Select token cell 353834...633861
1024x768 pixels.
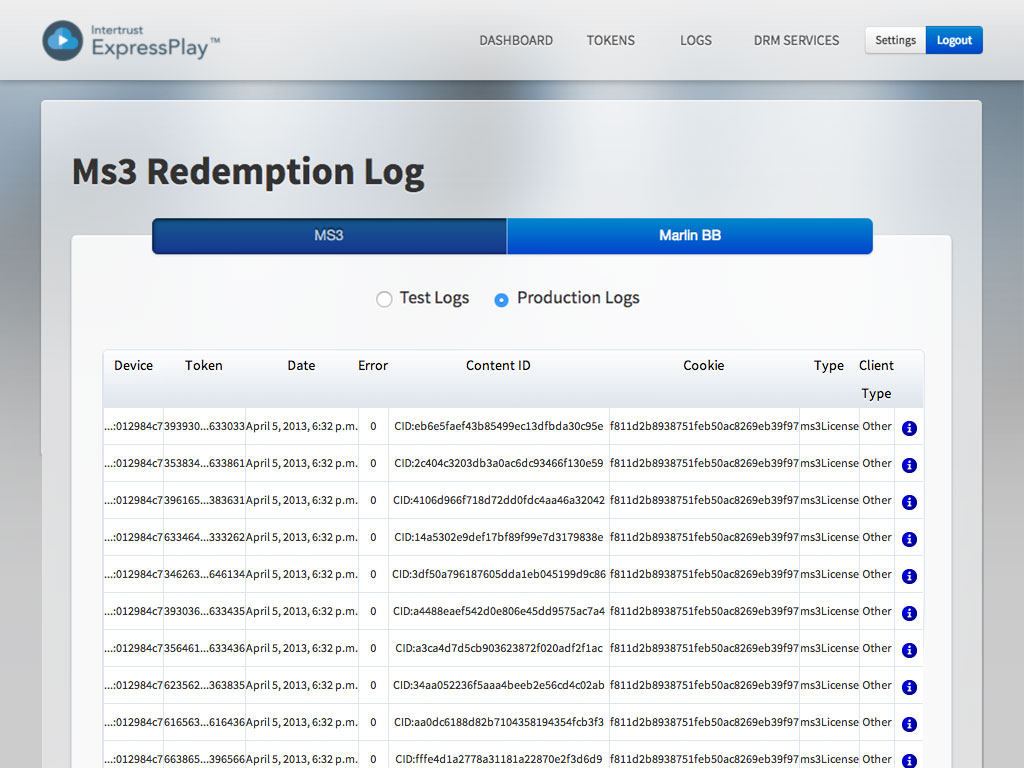[204, 463]
